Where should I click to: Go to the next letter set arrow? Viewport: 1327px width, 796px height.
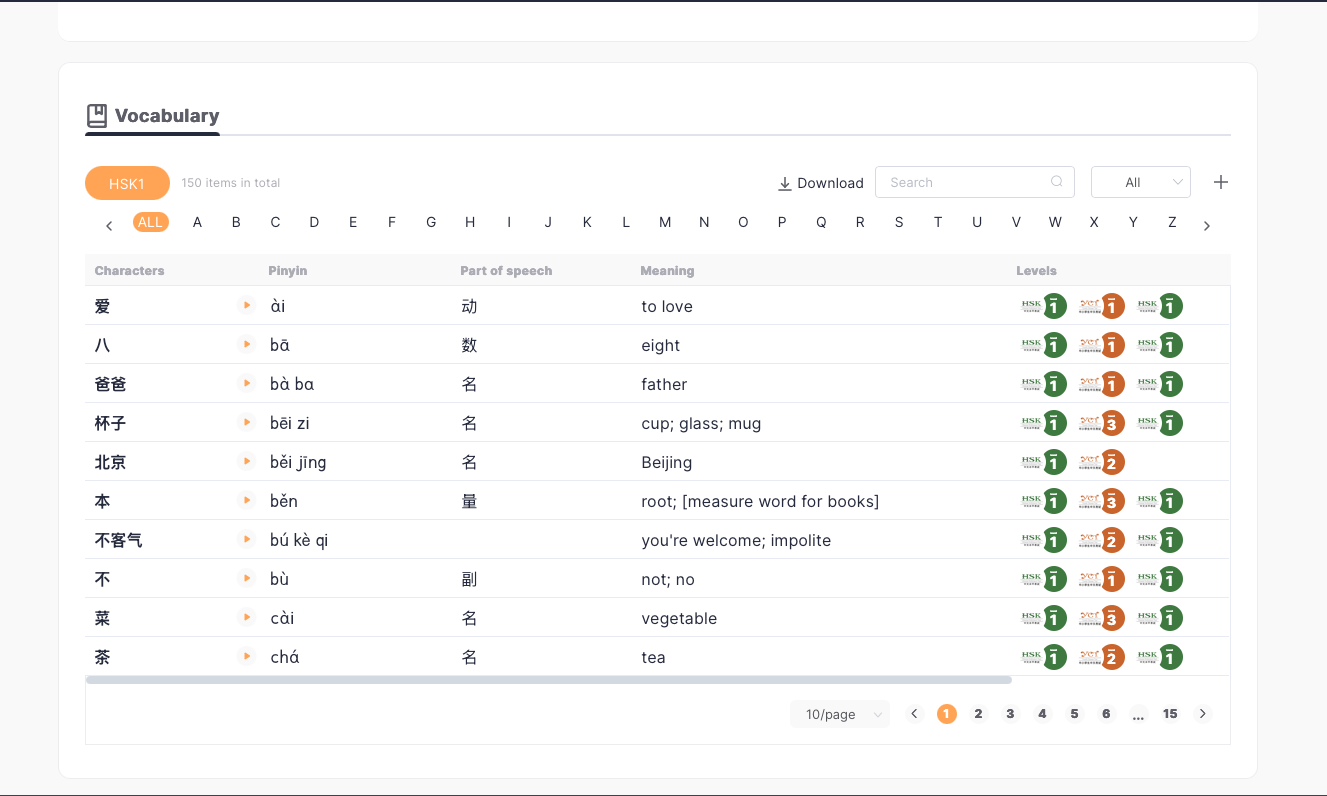pyautogui.click(x=1207, y=226)
